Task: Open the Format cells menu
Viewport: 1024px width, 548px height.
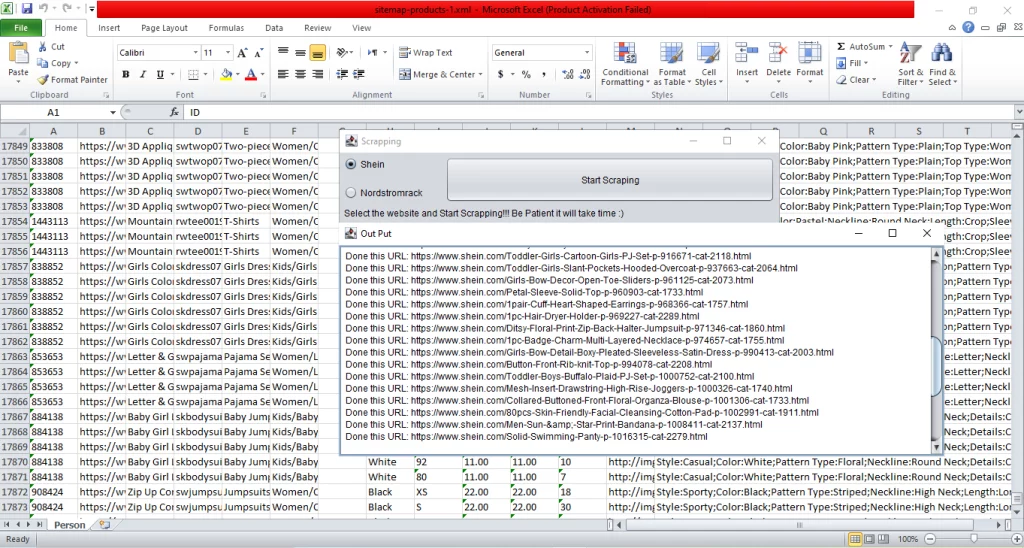Action: pos(810,63)
